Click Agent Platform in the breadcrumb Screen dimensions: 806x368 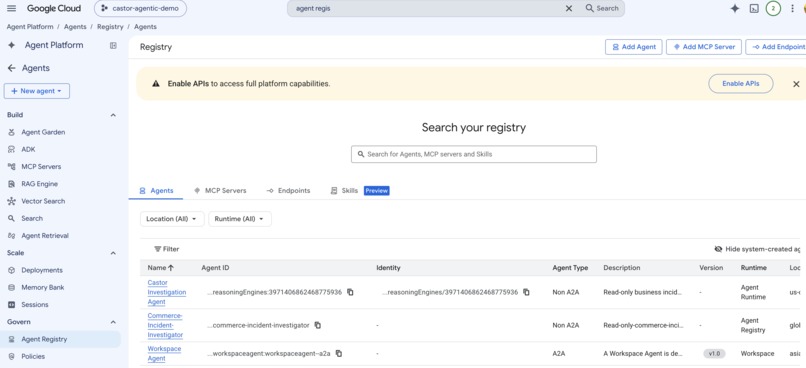(30, 27)
